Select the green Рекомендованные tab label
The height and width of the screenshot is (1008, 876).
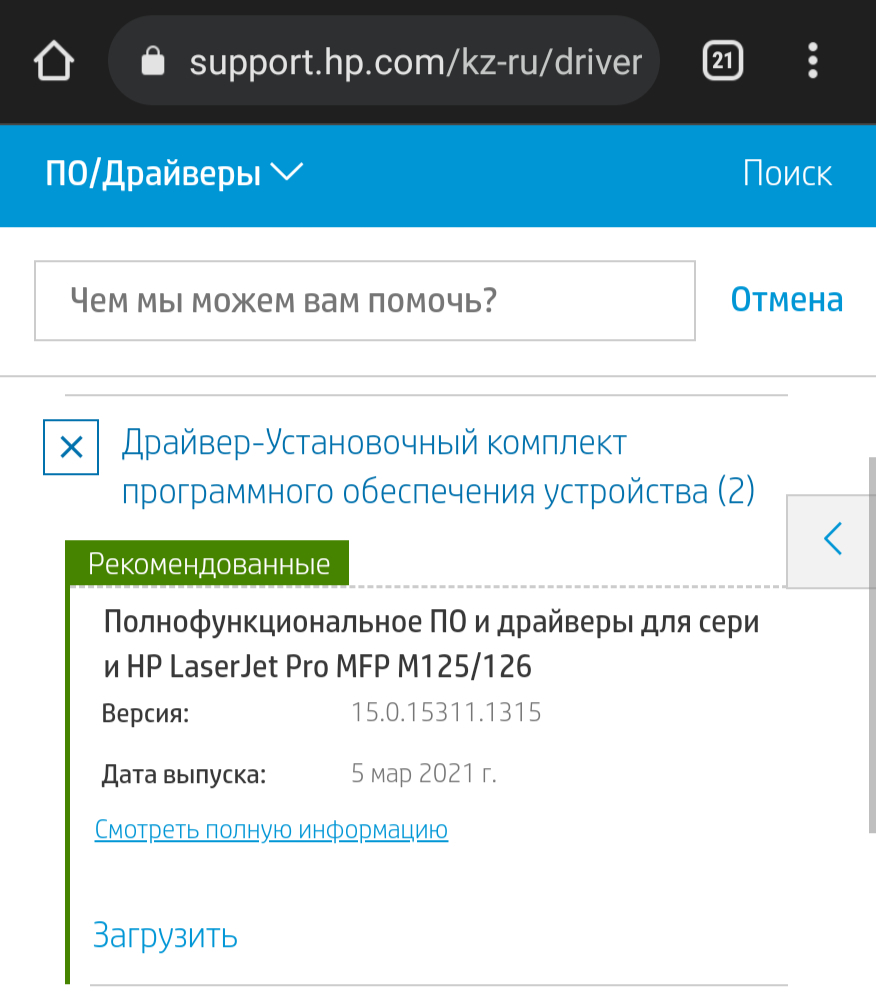(208, 563)
